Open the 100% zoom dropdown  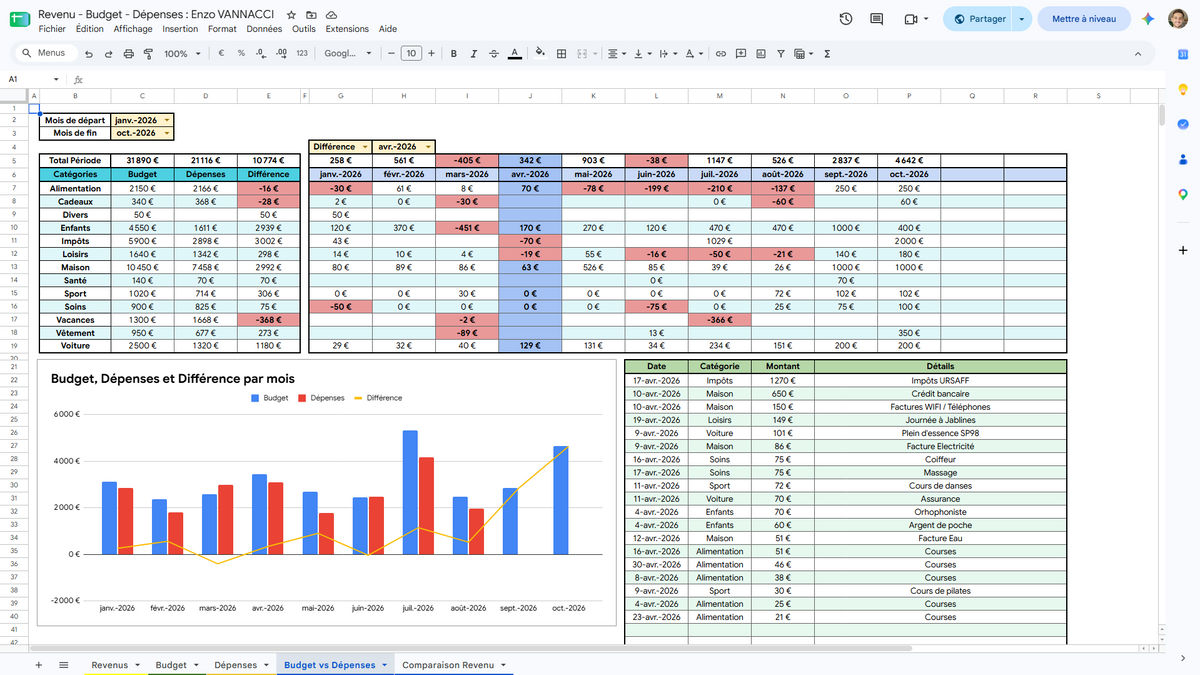pyautogui.click(x=182, y=54)
